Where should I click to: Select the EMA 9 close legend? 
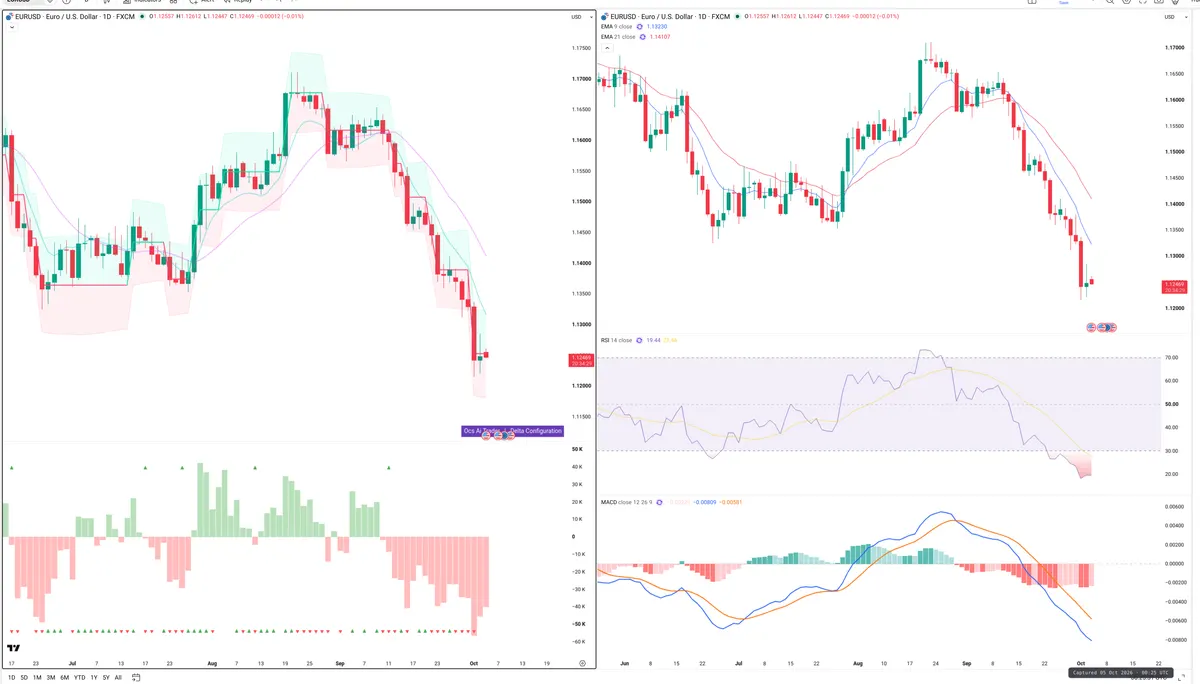pyautogui.click(x=617, y=27)
